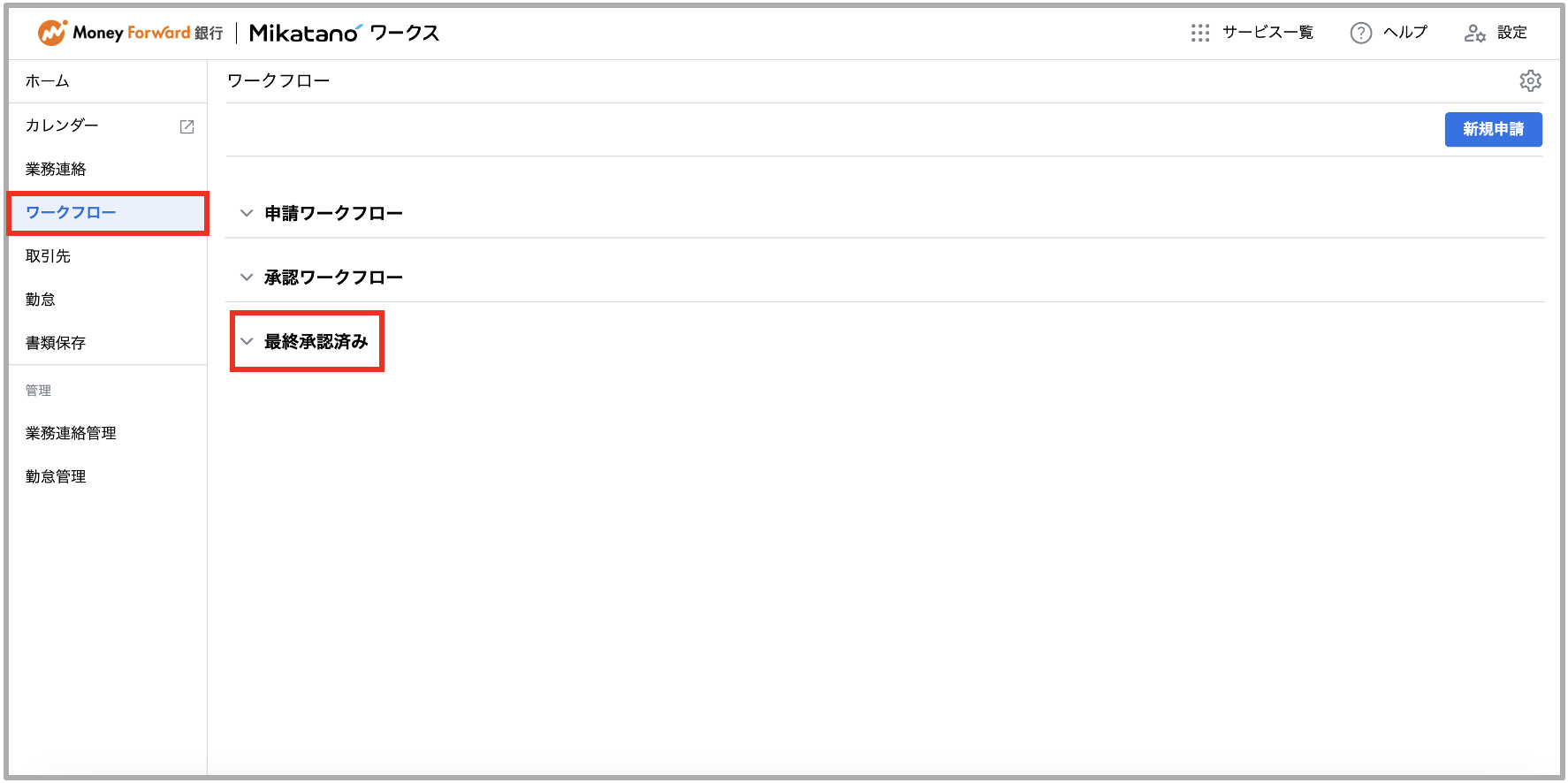Click the Money Forward logo icon

(x=52, y=33)
